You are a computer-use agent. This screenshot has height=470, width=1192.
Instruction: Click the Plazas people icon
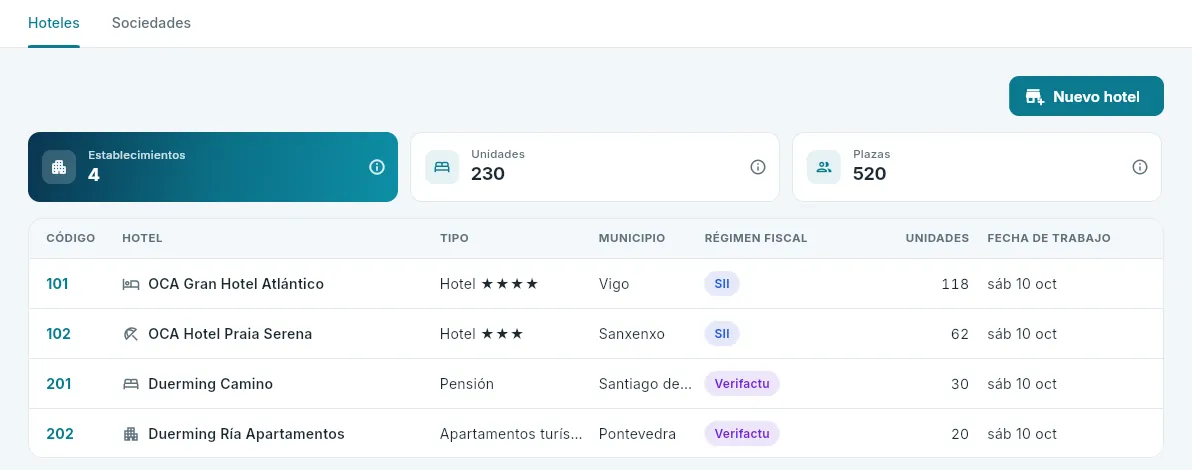[x=823, y=167]
